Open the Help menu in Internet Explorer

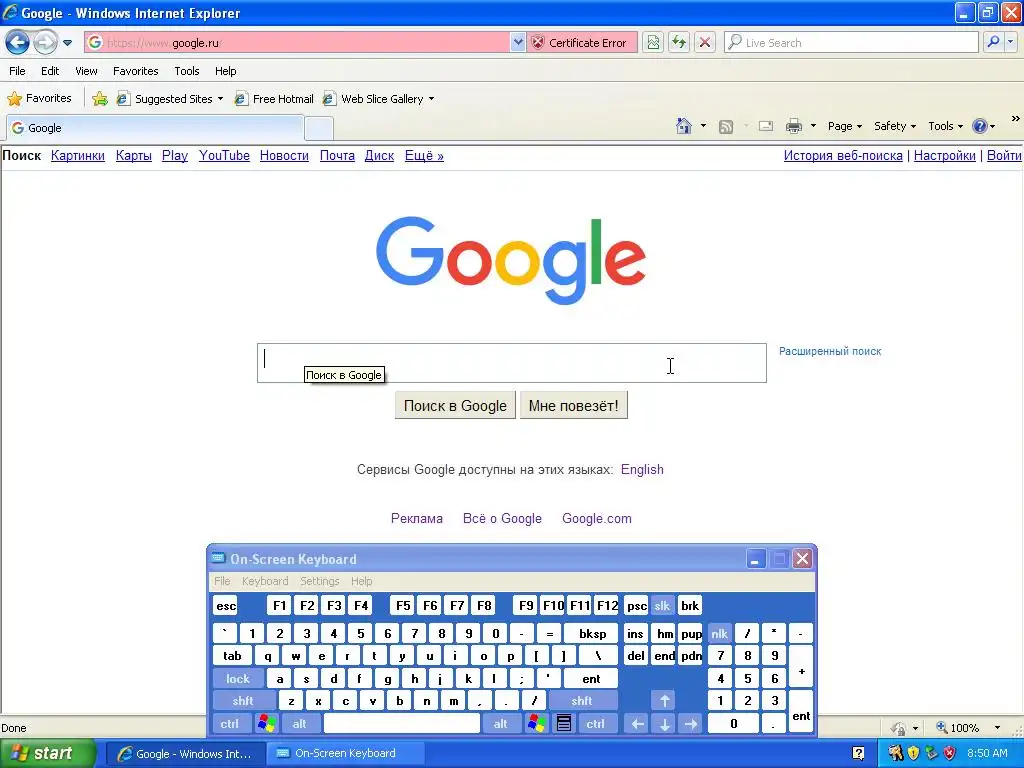coord(226,71)
